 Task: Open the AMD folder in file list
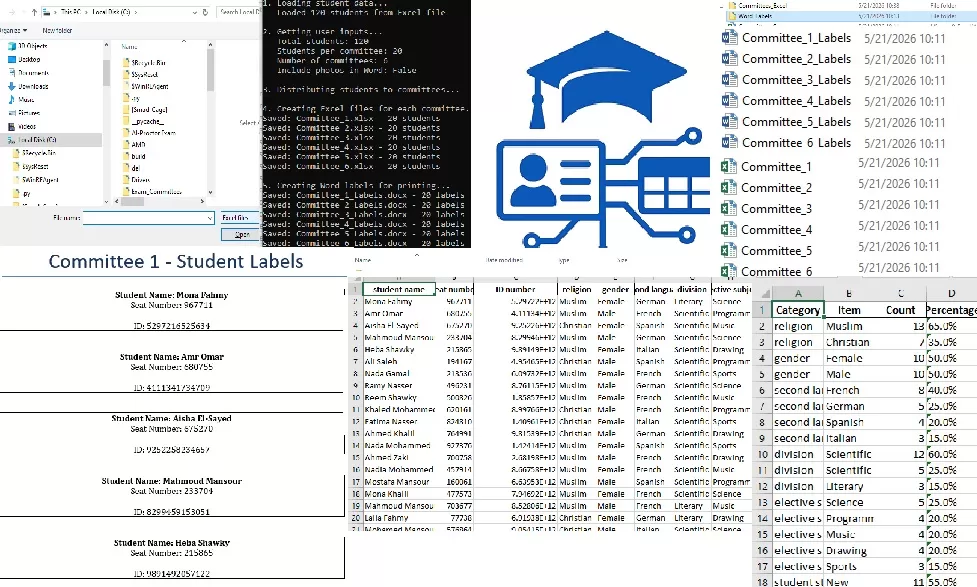point(138,145)
